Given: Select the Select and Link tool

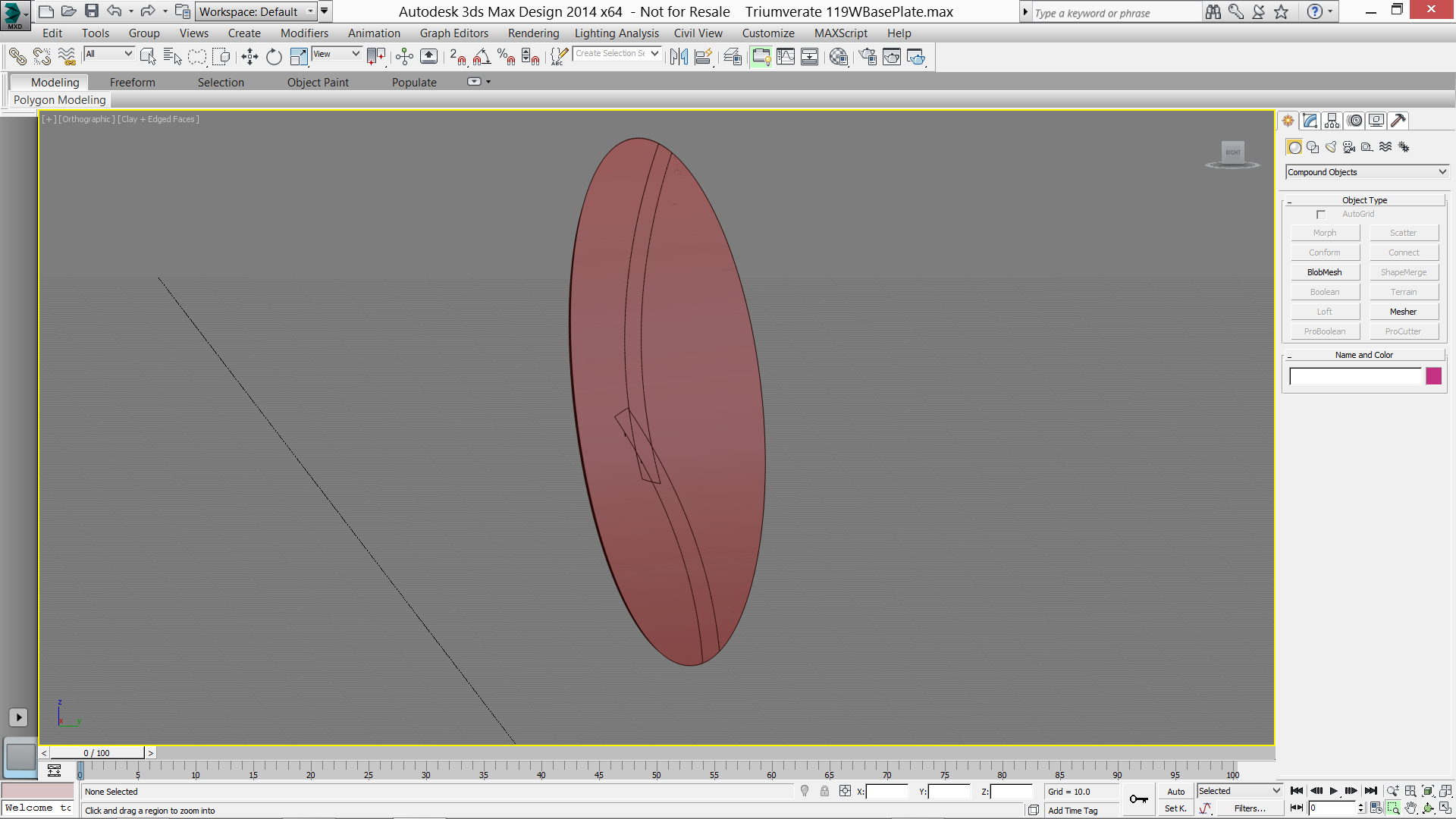Looking at the screenshot, I should pyautogui.click(x=17, y=56).
